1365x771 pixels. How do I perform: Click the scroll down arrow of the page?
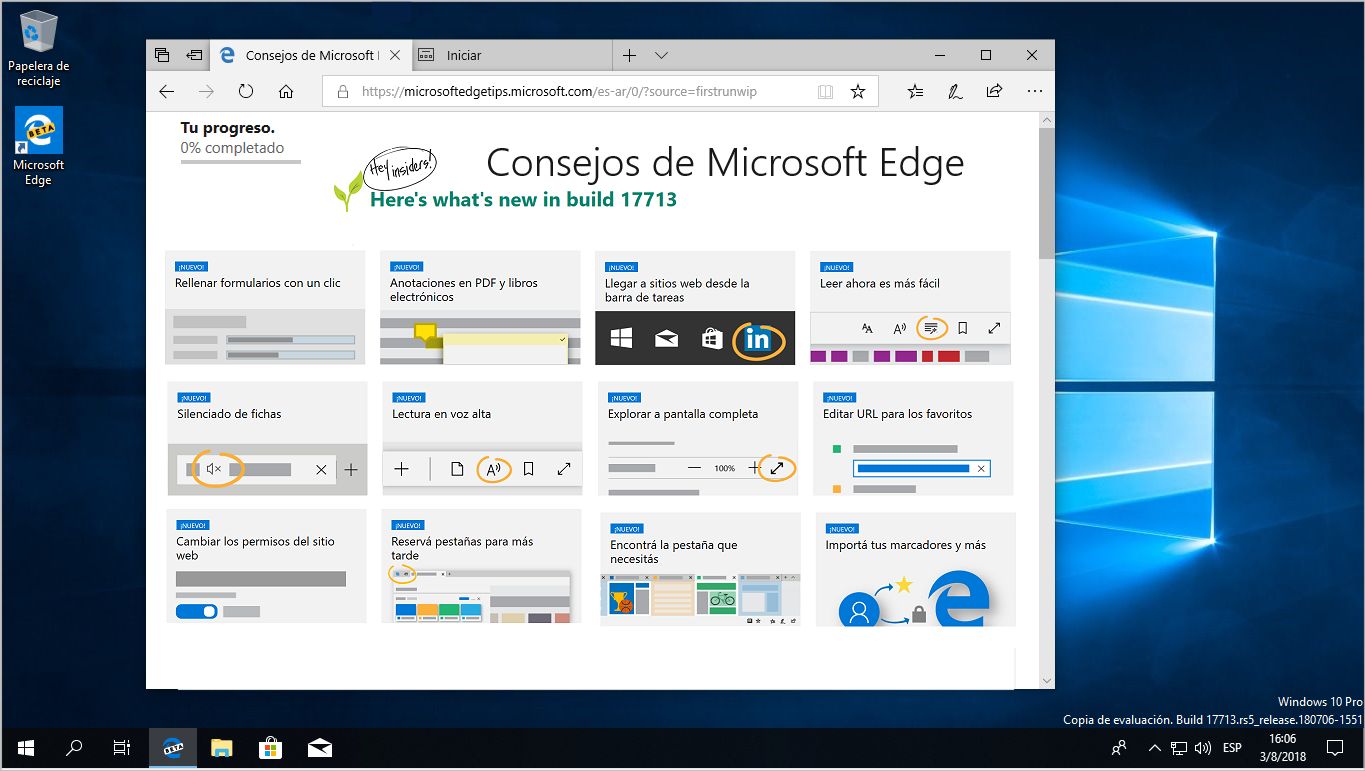point(1047,681)
